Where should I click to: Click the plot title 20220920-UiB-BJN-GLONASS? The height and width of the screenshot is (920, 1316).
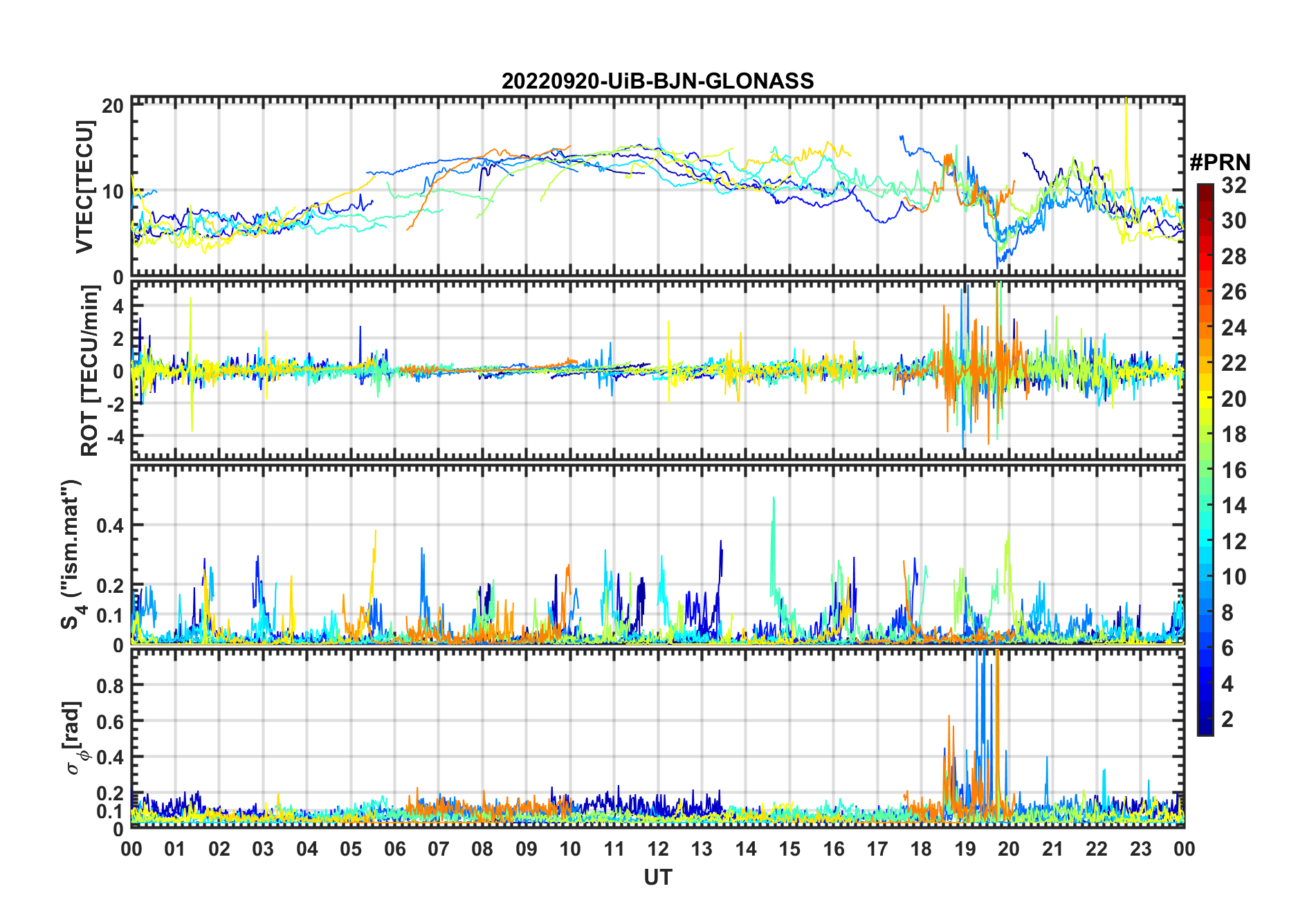[657, 81]
